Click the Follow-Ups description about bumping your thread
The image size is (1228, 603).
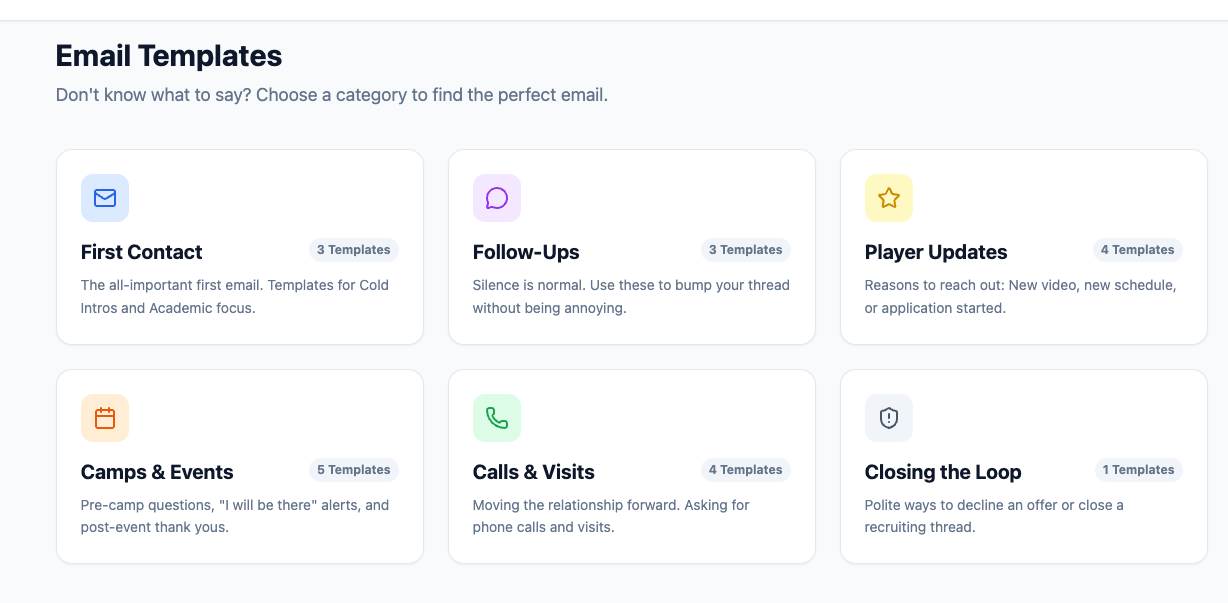631,297
